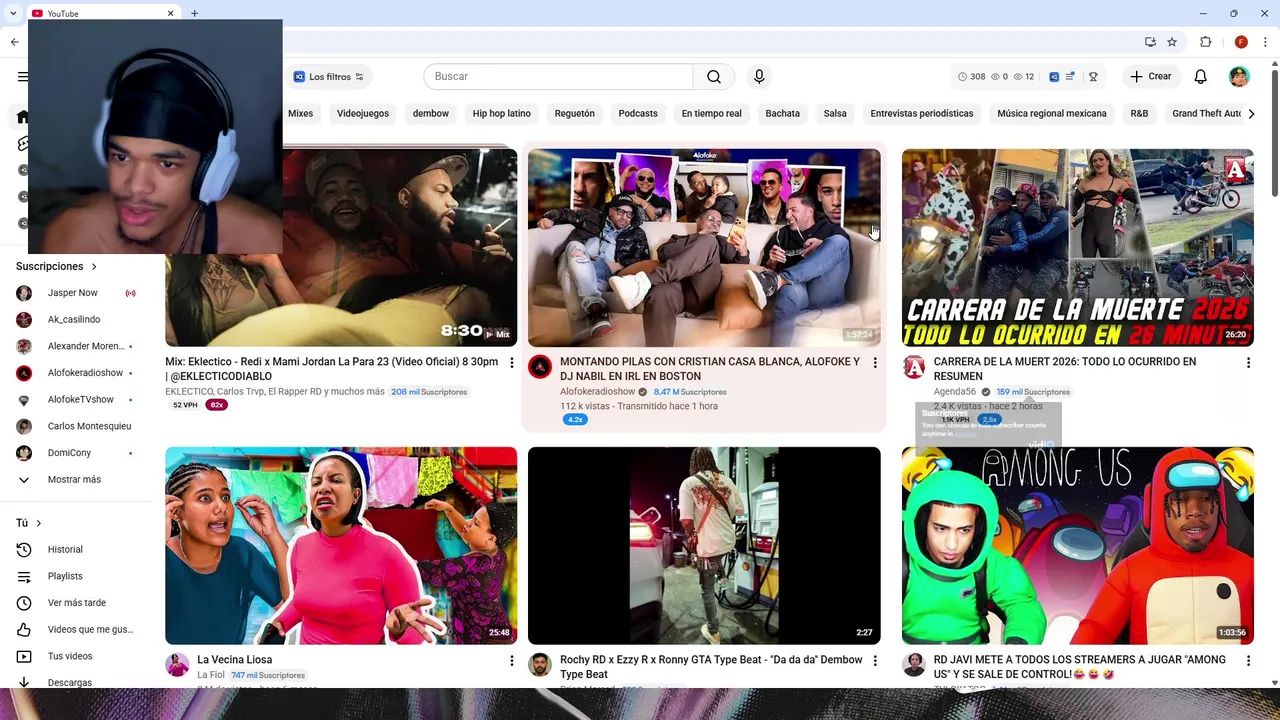Open the La Fiol channel avatar

tap(177, 665)
